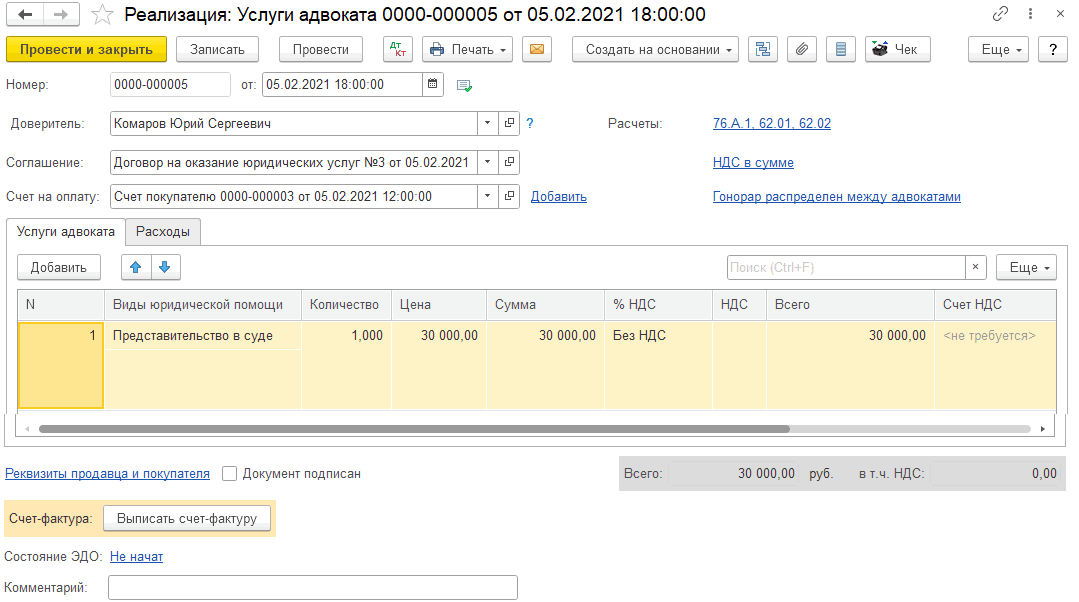Move row up with blue arrow
Viewport: 1079px width, 602px height.
click(x=136, y=267)
